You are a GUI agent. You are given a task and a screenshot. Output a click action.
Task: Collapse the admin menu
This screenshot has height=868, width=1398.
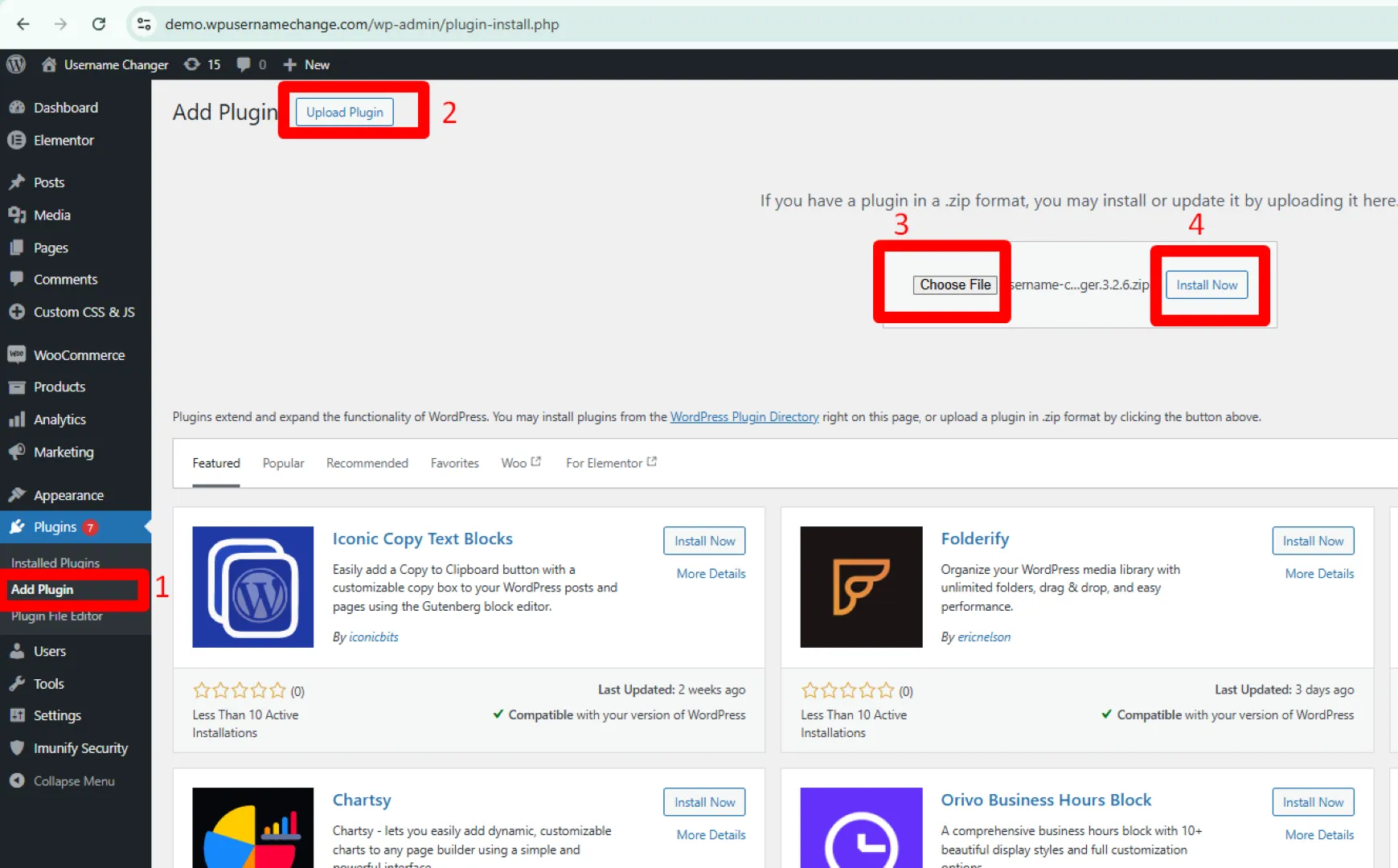point(63,781)
